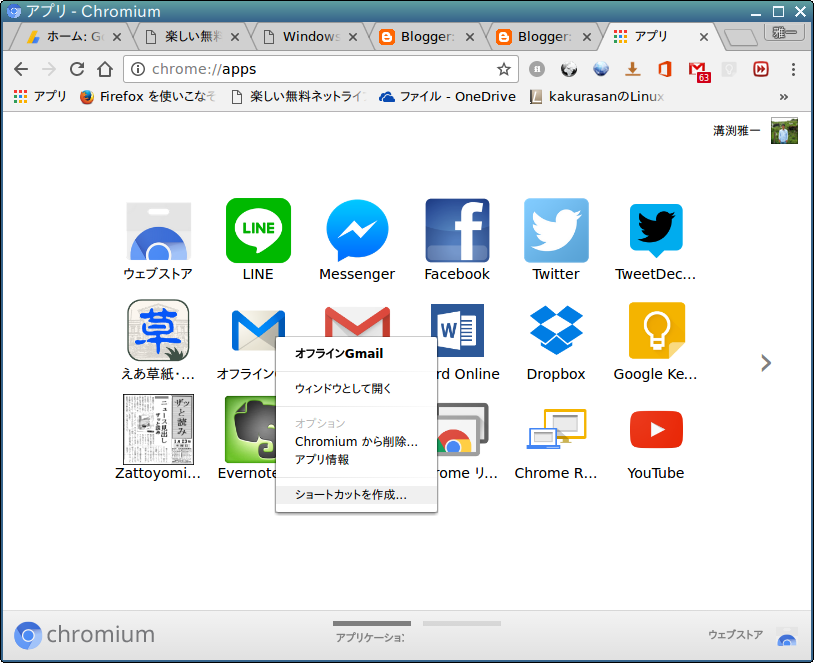Open the Gmail checker extension with 63 badge
This screenshot has width=814, height=663.
pos(698,71)
